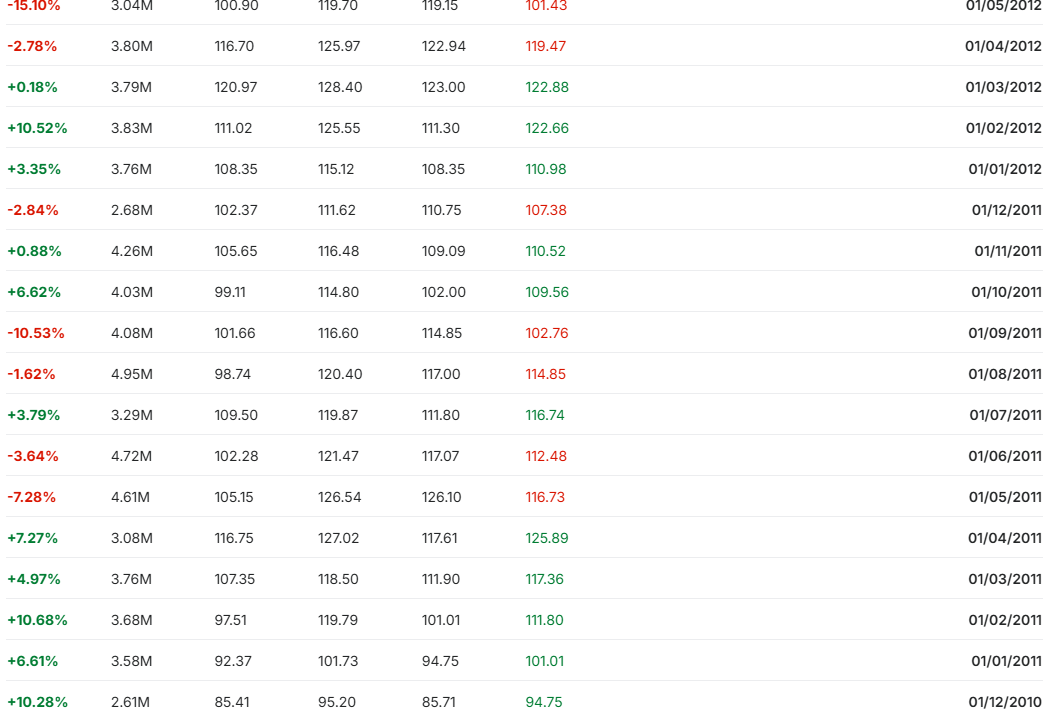Select the 01/01/2011 date

(1006, 661)
